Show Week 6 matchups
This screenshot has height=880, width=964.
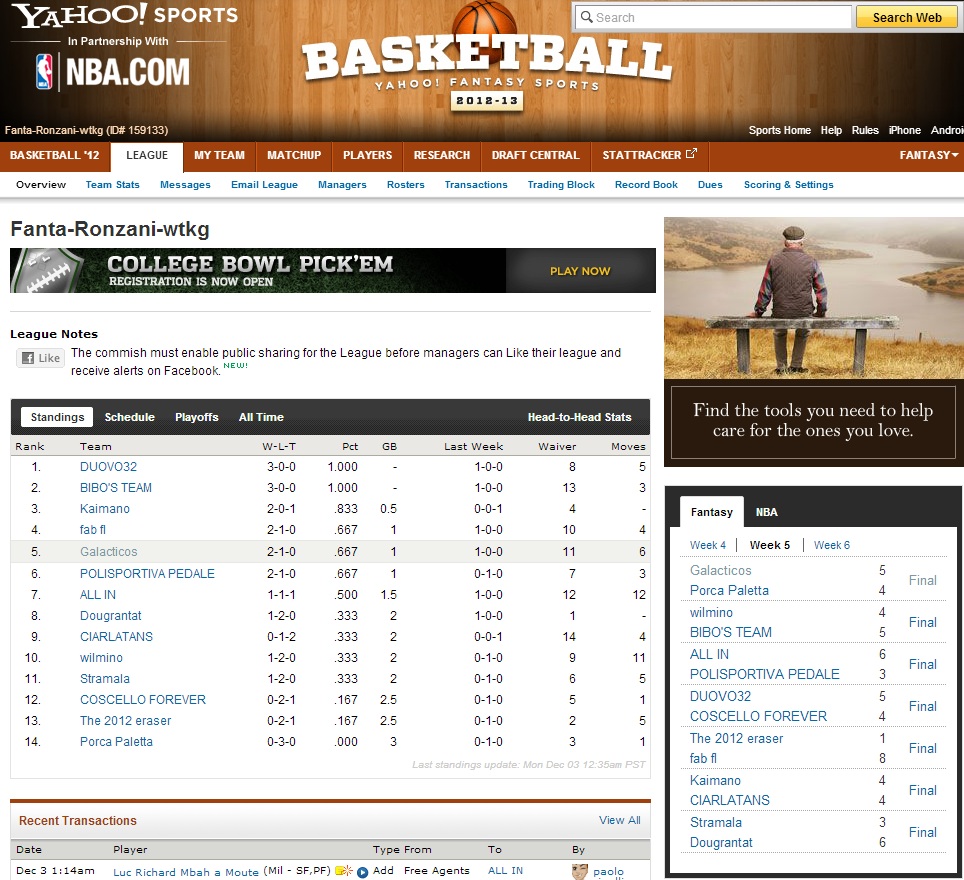point(831,545)
